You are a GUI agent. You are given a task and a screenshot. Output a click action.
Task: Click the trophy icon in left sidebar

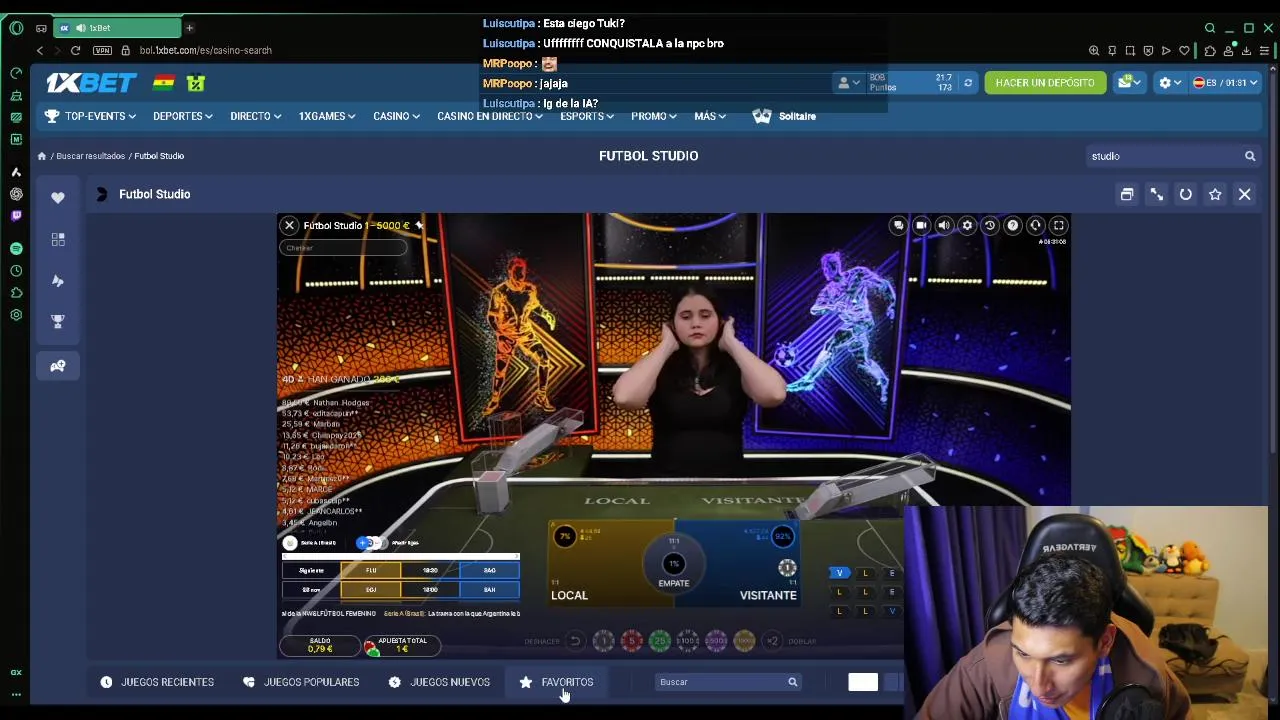(x=58, y=321)
